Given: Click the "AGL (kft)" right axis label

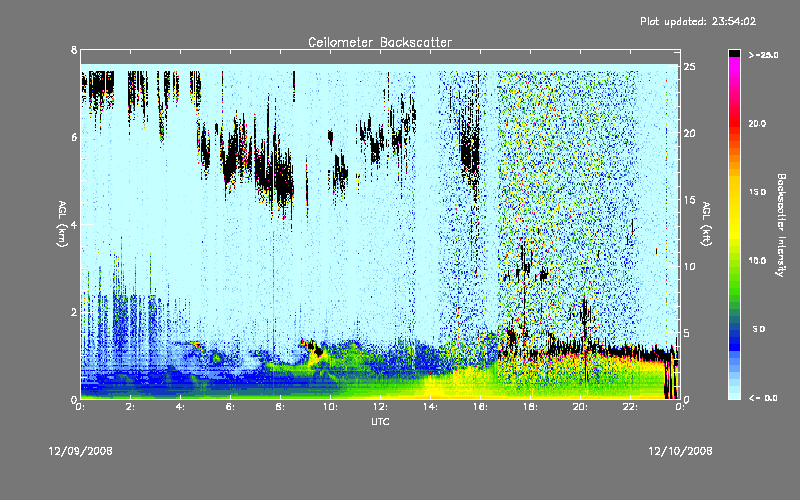Looking at the screenshot, I should click(x=707, y=224).
